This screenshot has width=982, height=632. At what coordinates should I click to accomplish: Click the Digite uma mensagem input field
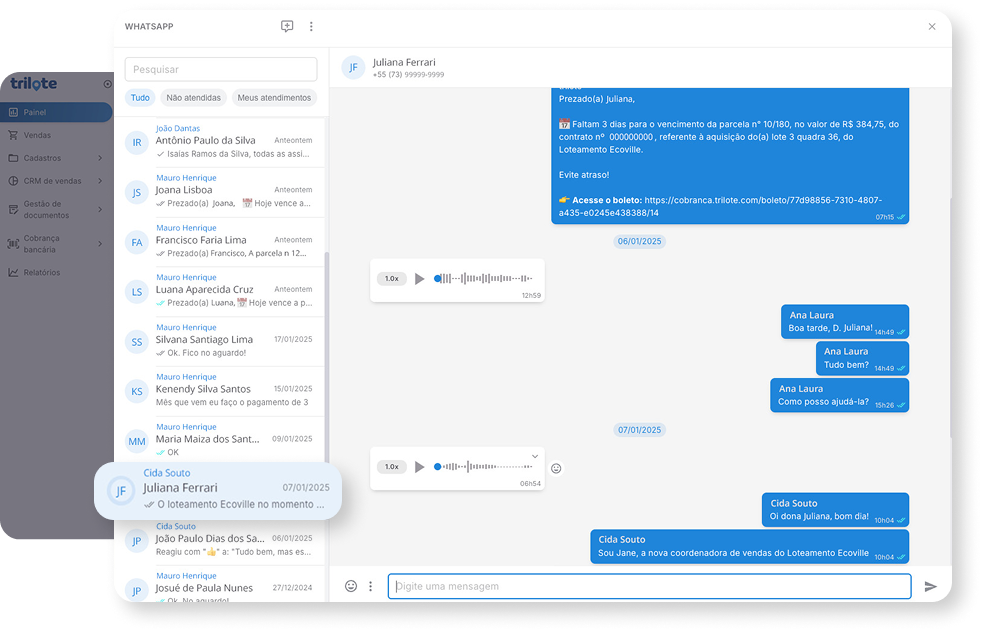(x=649, y=586)
